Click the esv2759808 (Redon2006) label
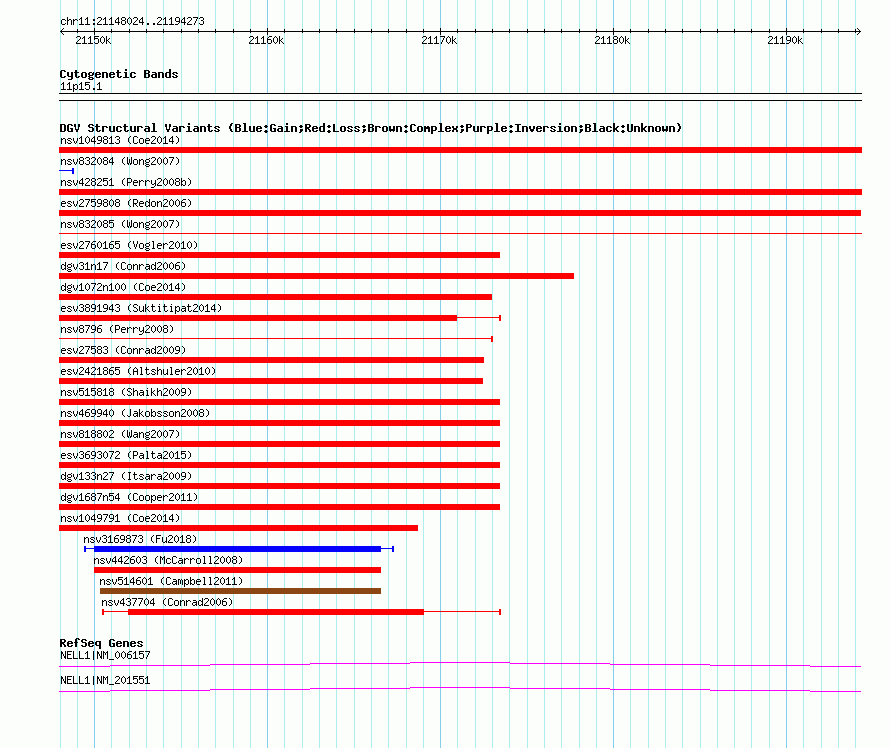 [126, 203]
